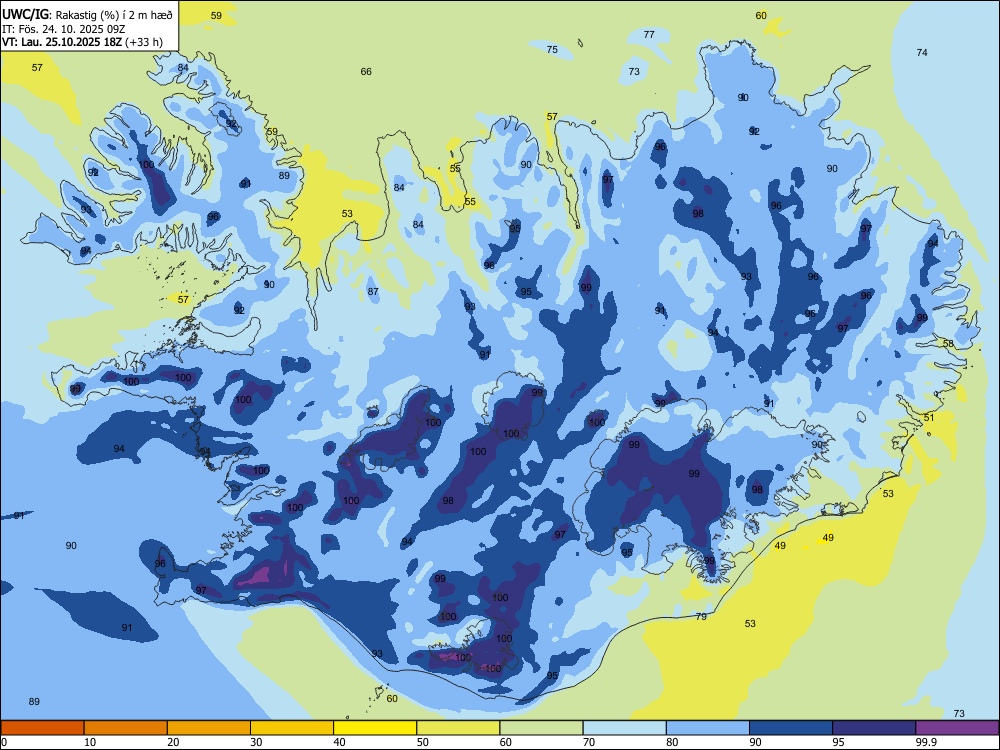Select the map value '51' in the eastern fjords
This screenshot has width=1000, height=750.
(929, 417)
